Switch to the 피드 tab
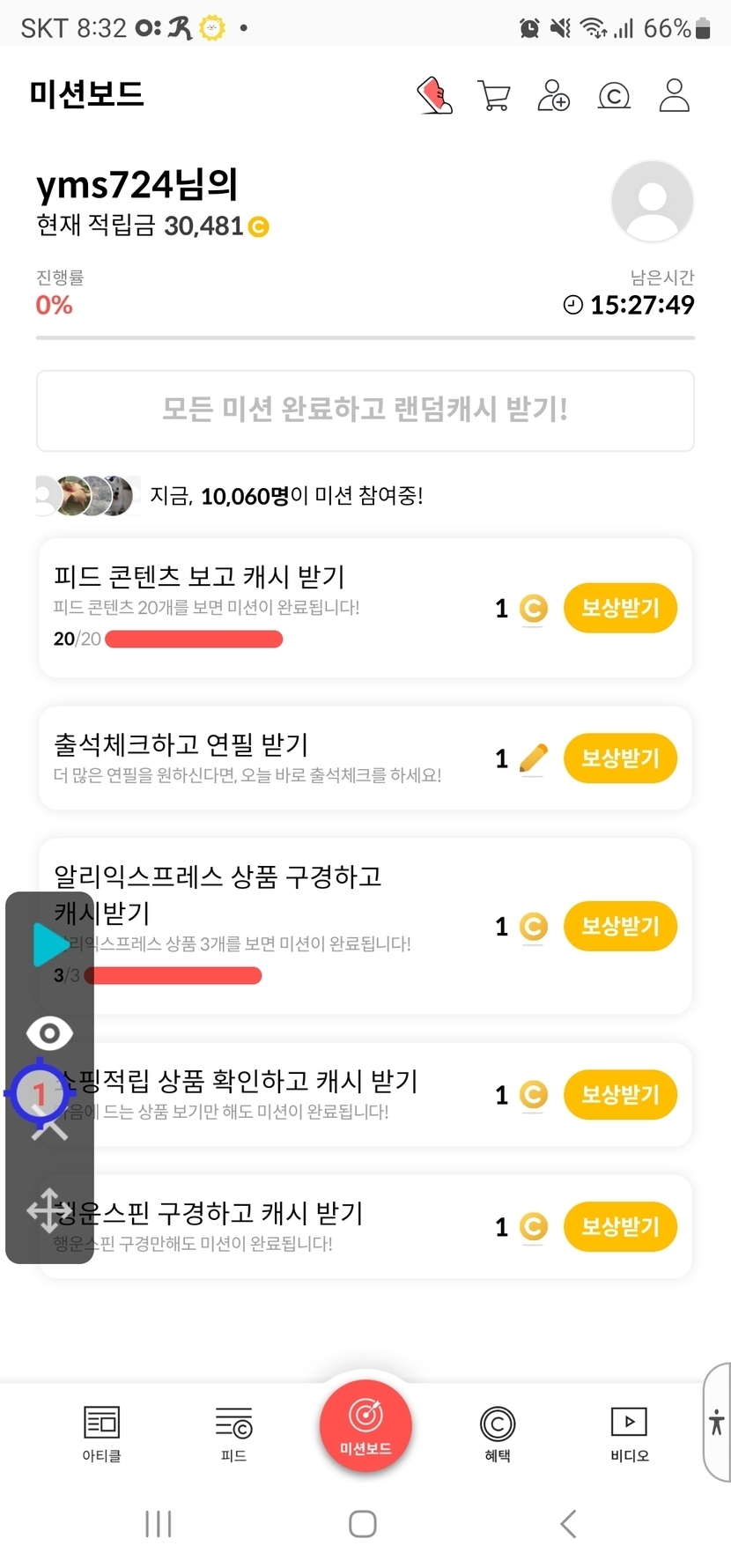731x1568 pixels. pos(233,1433)
